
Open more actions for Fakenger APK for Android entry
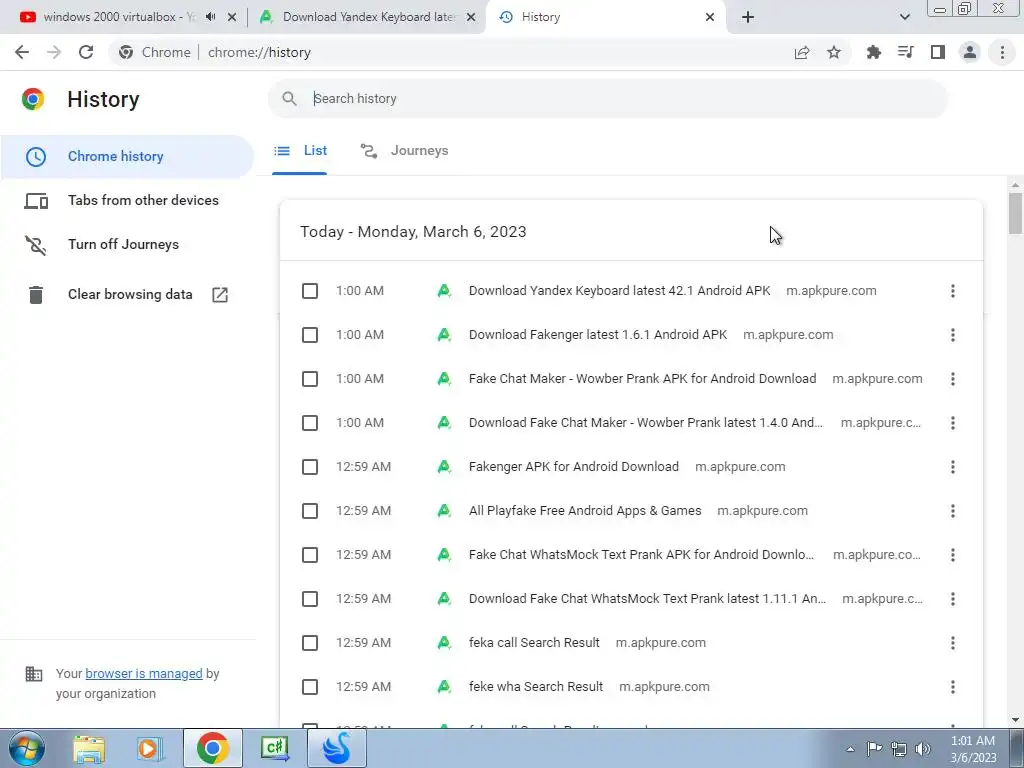[x=953, y=467]
